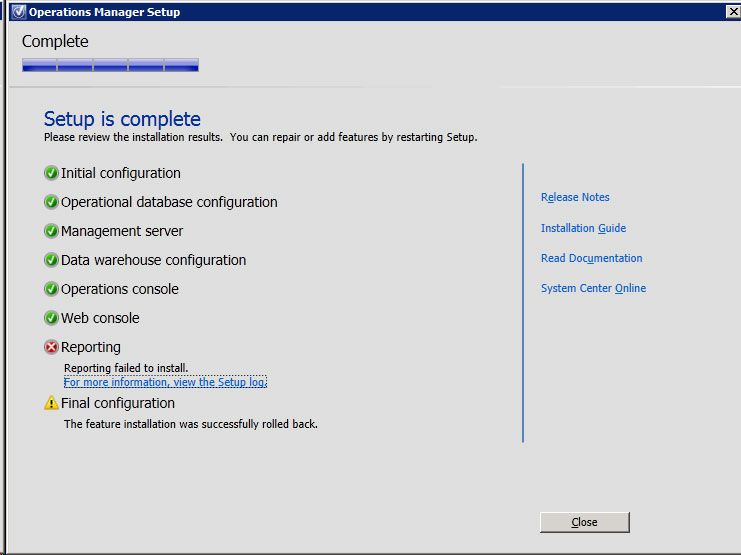Click the completed setup progress bar
The width and height of the screenshot is (741, 555).
point(110,65)
